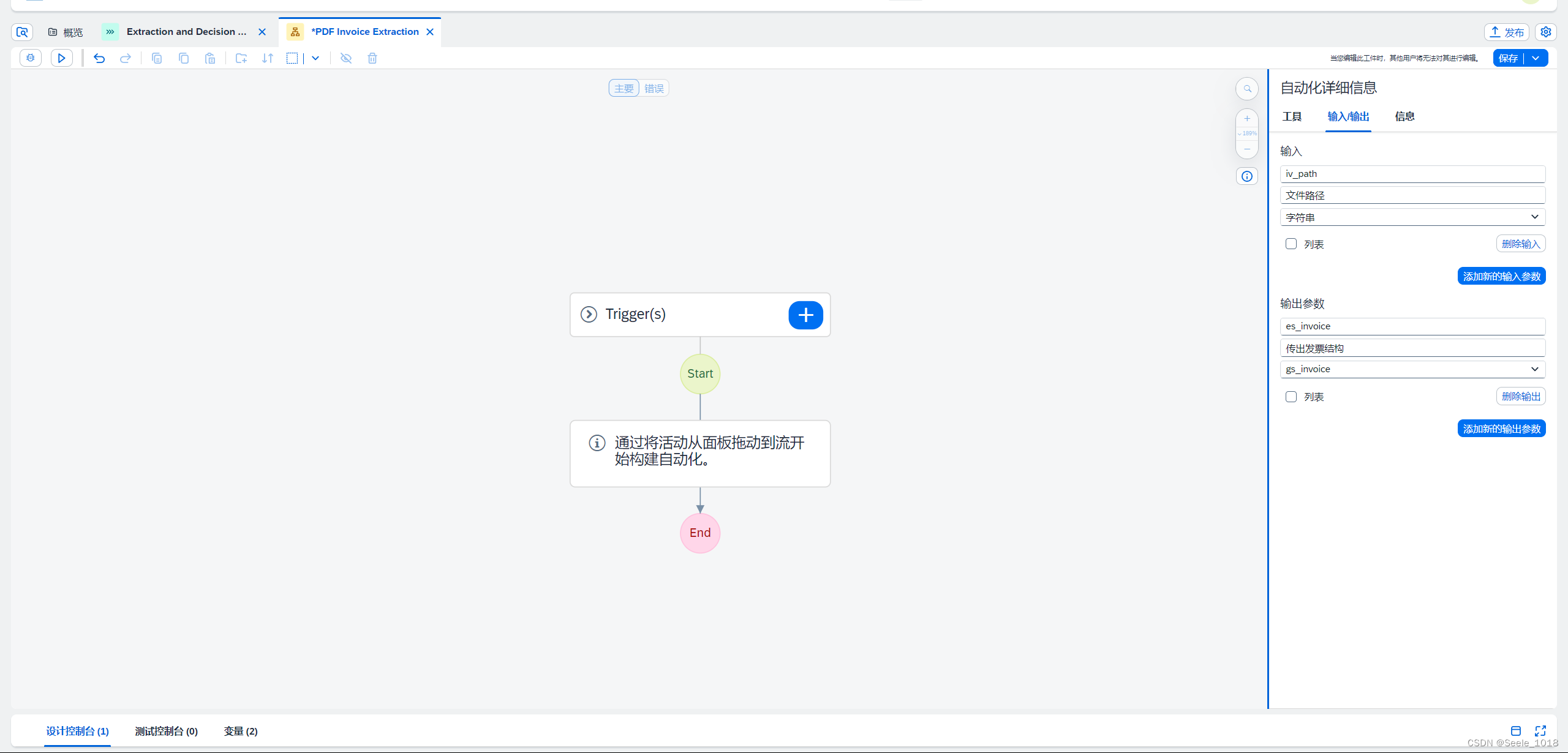Image resolution: width=1568 pixels, height=753 pixels.
Task: Close the PDF Invoice Extraction tab
Action: (430, 32)
